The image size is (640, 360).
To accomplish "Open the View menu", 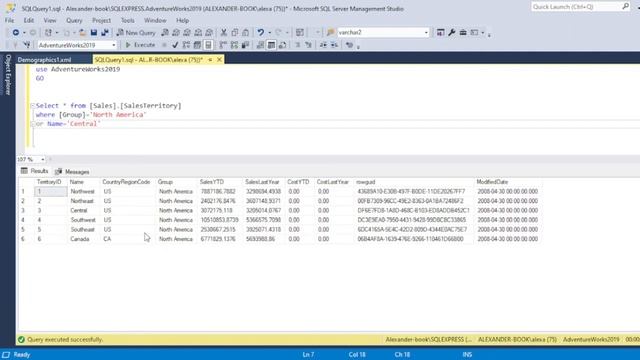I will pyautogui.click(x=50, y=20).
